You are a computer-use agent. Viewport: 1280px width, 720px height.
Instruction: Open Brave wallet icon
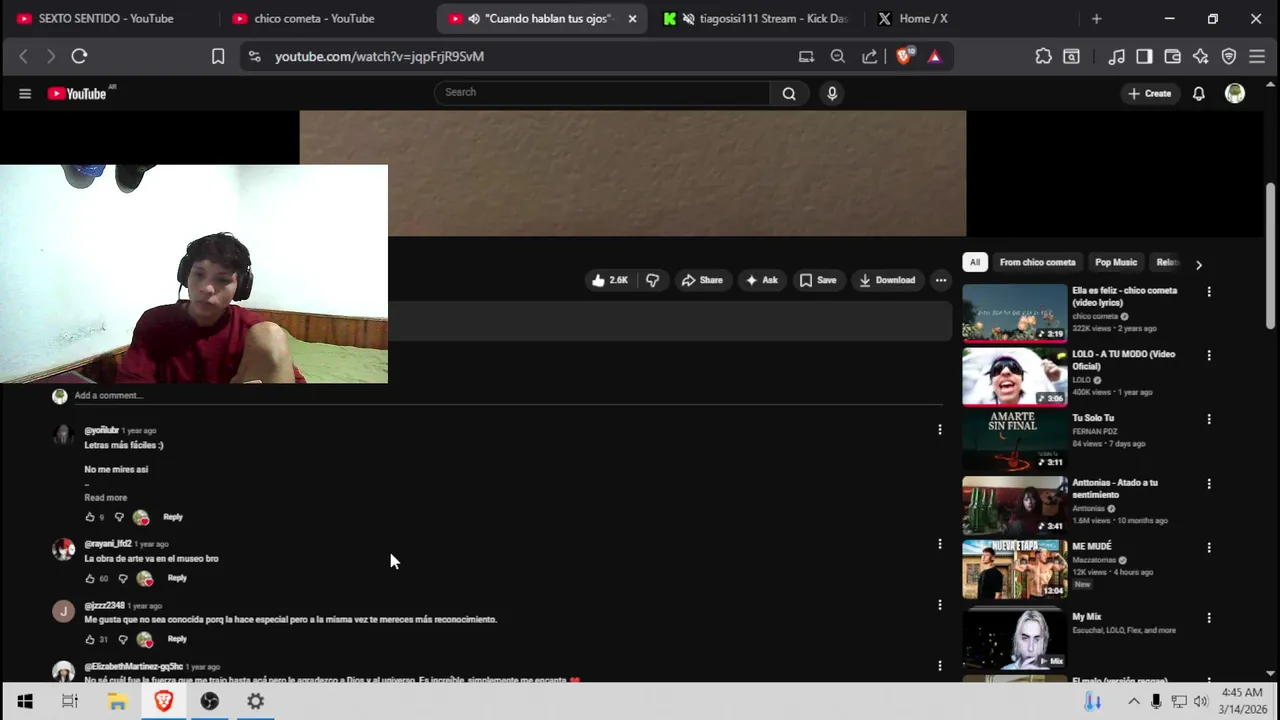tap(1173, 57)
